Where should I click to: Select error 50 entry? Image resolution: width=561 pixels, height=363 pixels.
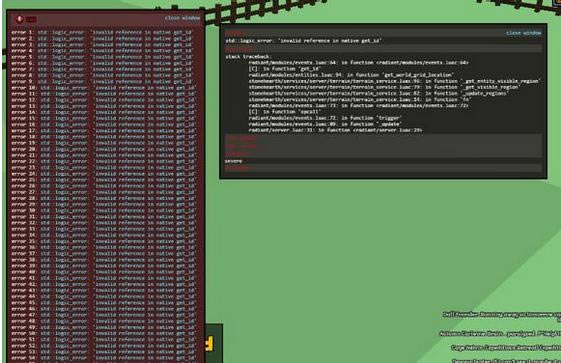(103, 333)
